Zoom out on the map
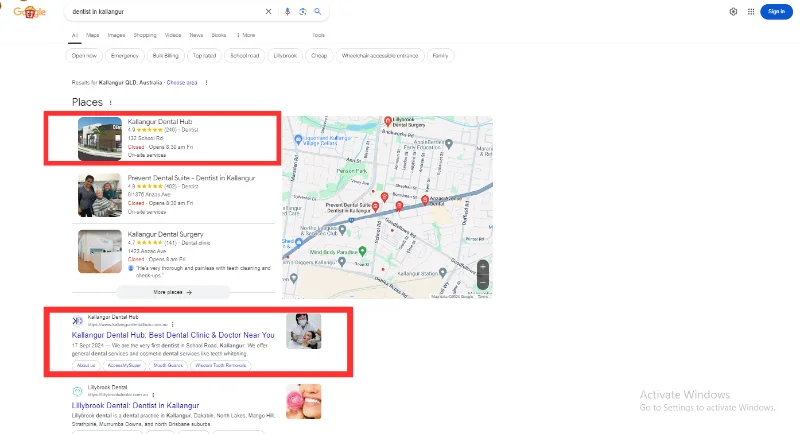This screenshot has height=434, width=800. [x=483, y=282]
